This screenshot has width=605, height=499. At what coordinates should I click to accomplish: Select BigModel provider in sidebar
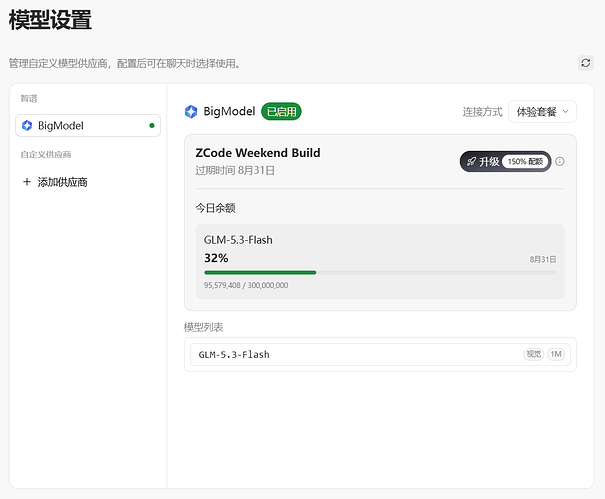(88, 125)
